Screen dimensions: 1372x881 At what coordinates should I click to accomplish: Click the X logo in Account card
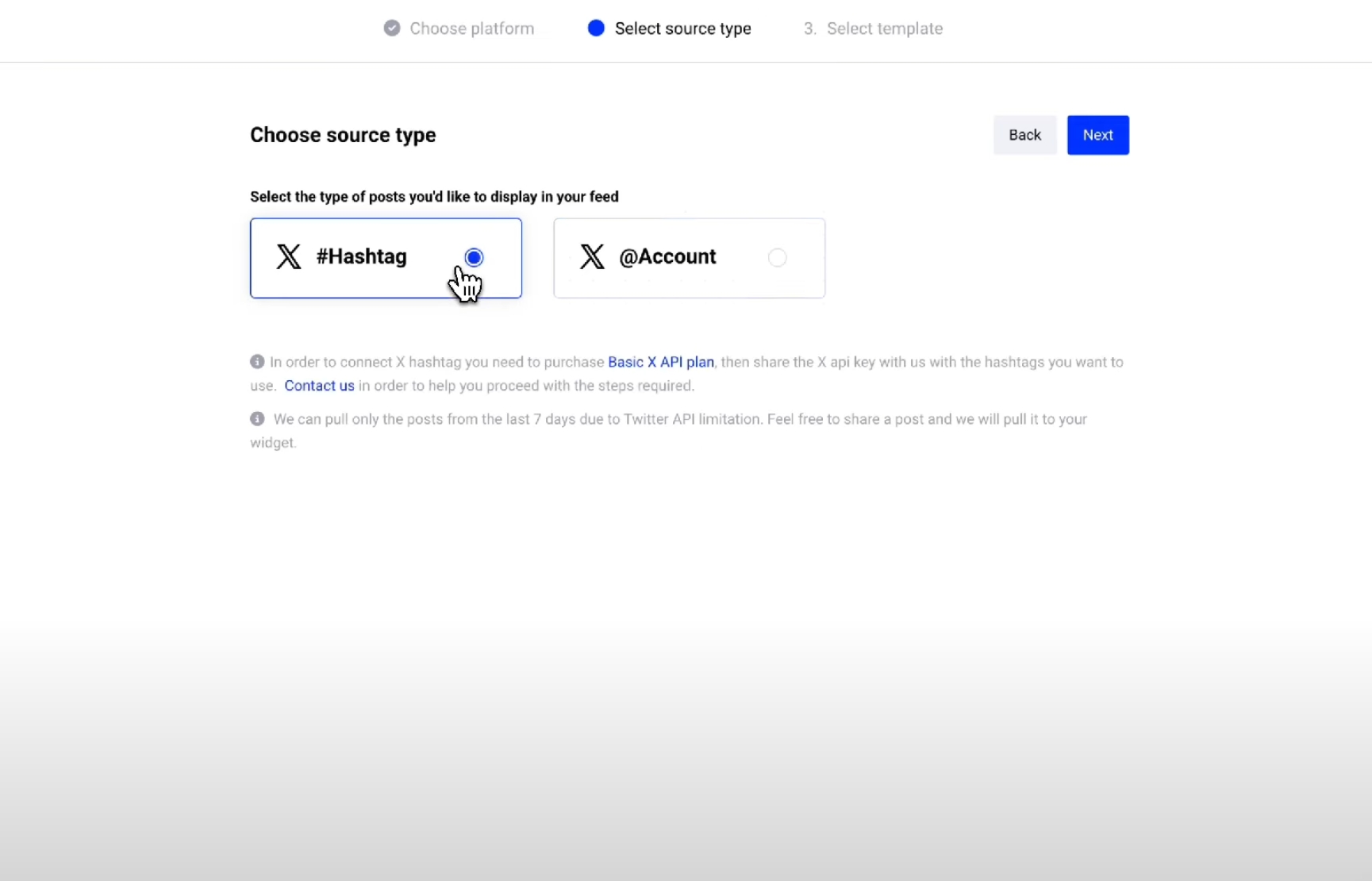tap(592, 256)
